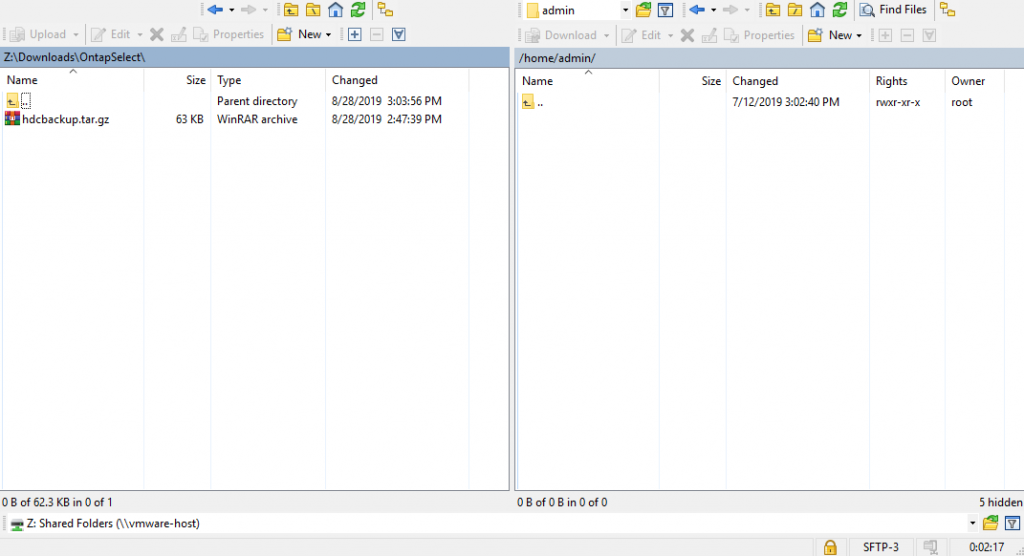Image resolution: width=1024 pixels, height=556 pixels.
Task: Click the Download button
Action: pyautogui.click(x=560, y=35)
